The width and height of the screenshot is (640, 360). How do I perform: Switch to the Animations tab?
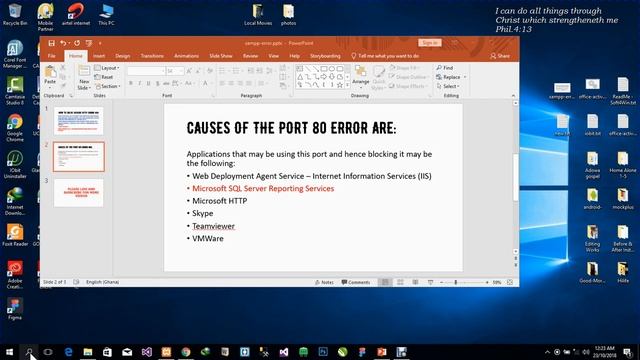pos(186,56)
